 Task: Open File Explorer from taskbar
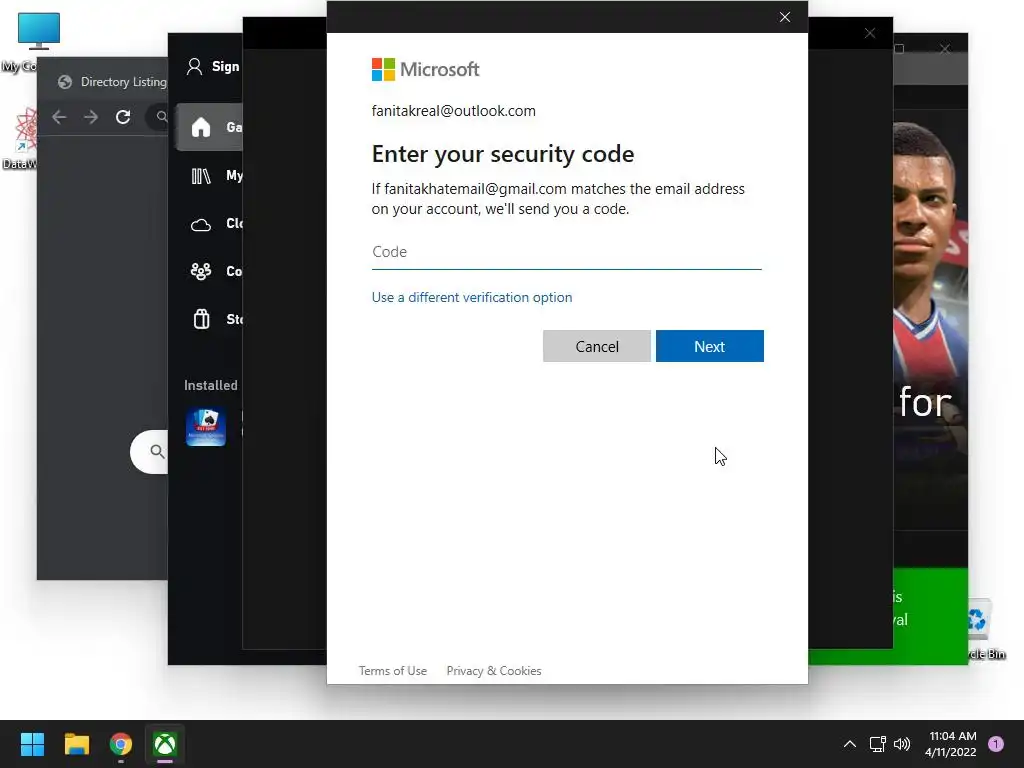point(76,744)
